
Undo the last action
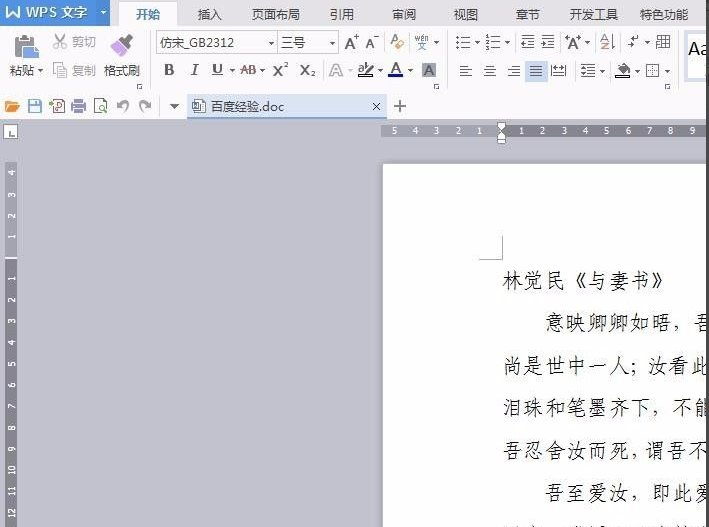123,106
